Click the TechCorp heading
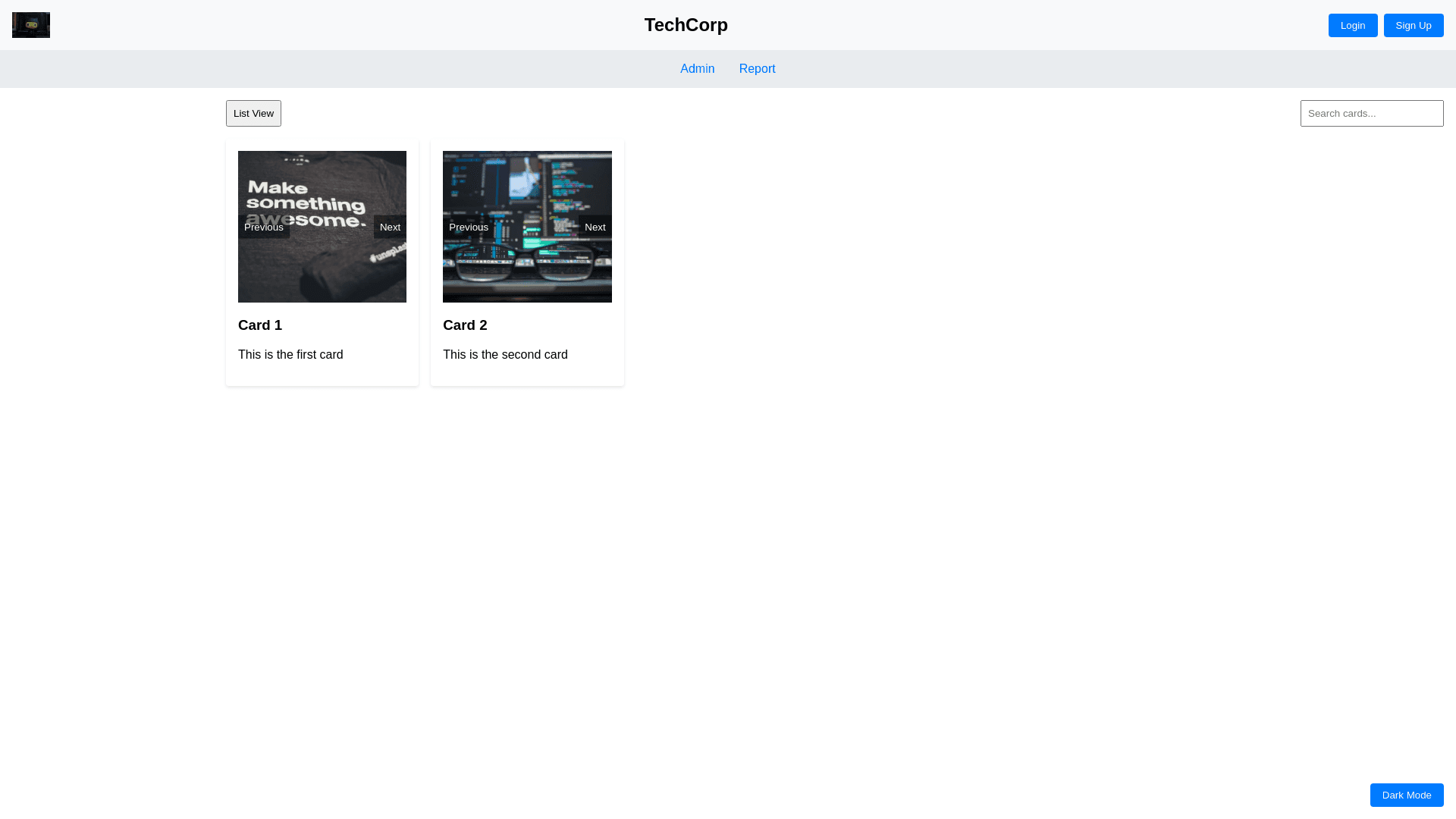 686,25
